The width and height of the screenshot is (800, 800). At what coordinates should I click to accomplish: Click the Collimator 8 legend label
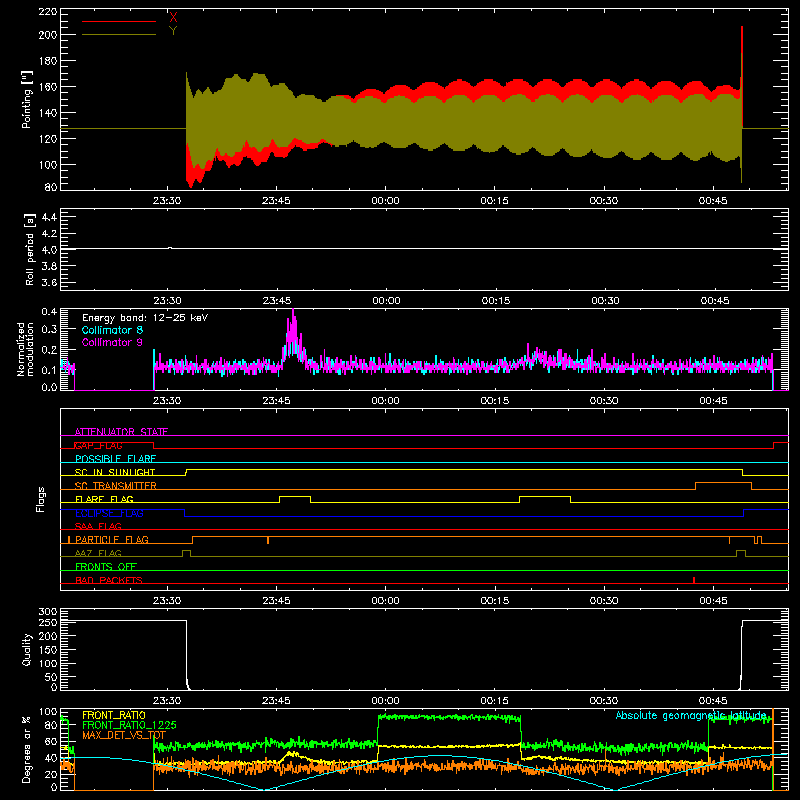[x=112, y=330]
